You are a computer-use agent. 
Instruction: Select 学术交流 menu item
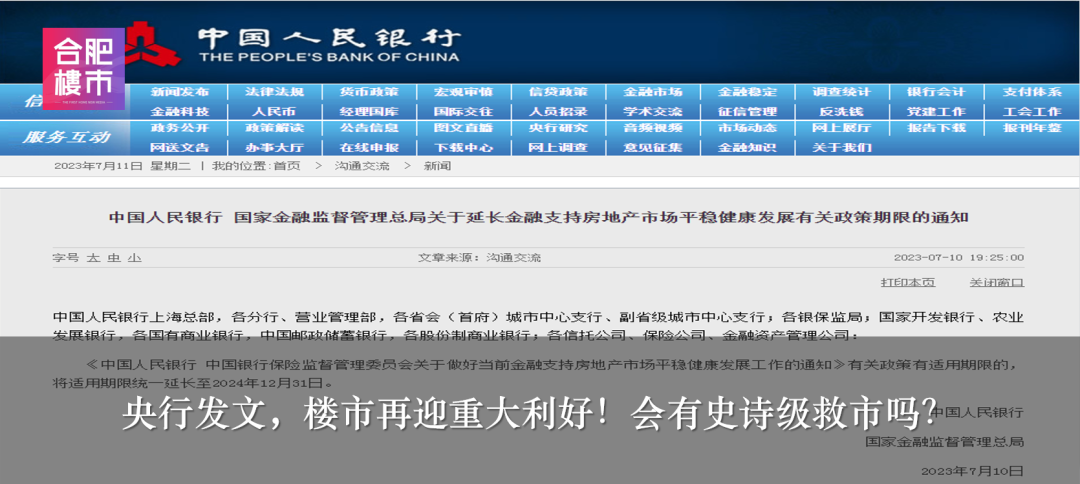pos(652,112)
